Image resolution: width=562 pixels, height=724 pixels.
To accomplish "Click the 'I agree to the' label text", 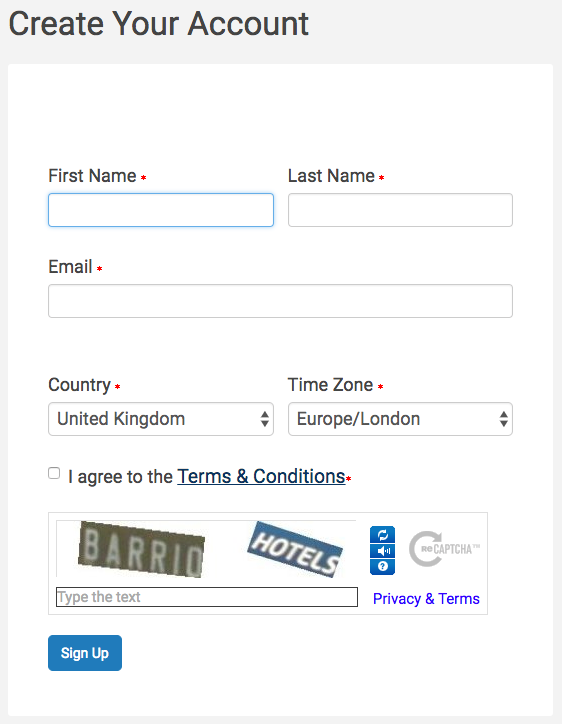I will click(121, 477).
